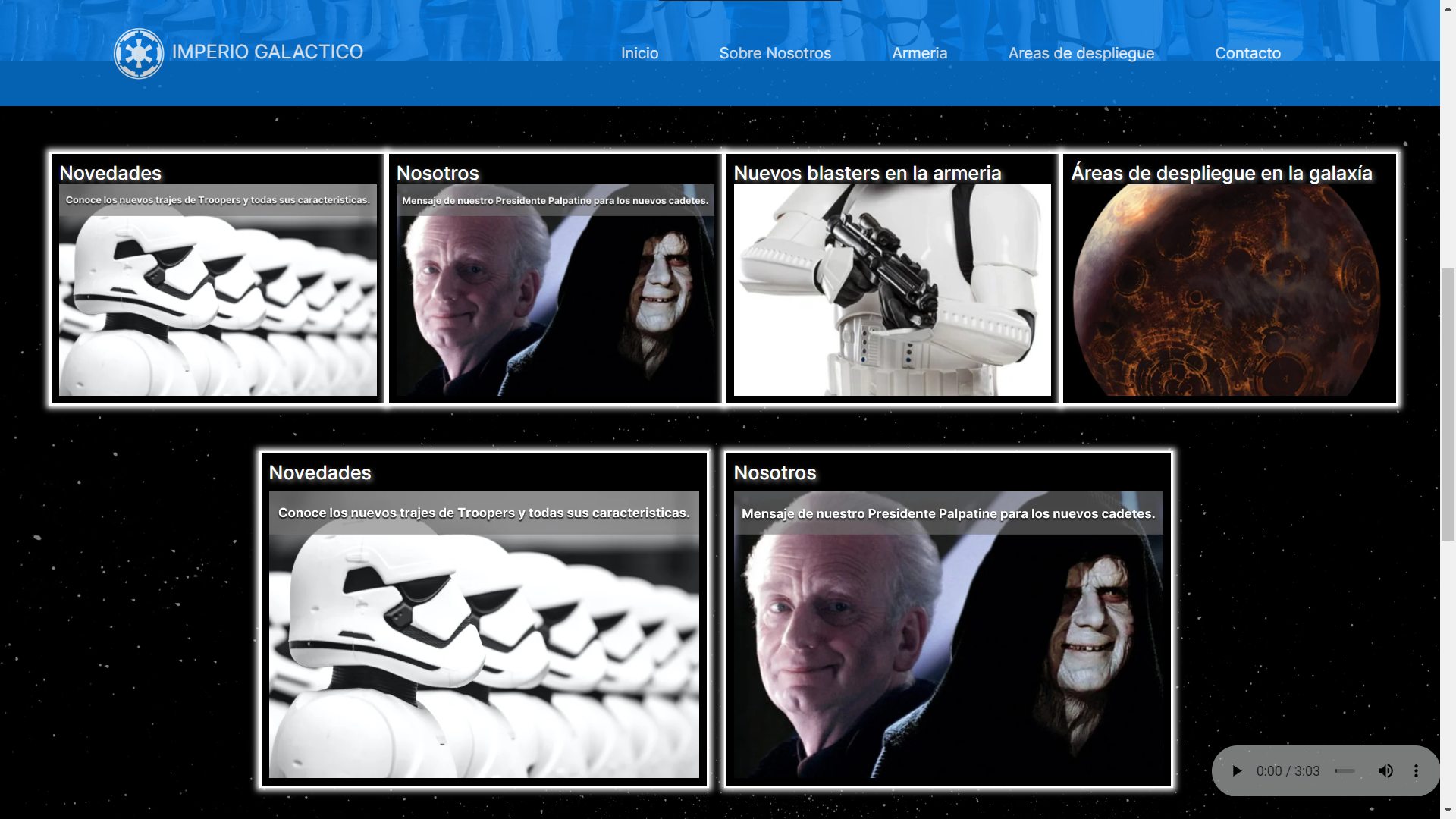Play the audio track
The width and height of the screenshot is (1456, 819).
(x=1237, y=770)
